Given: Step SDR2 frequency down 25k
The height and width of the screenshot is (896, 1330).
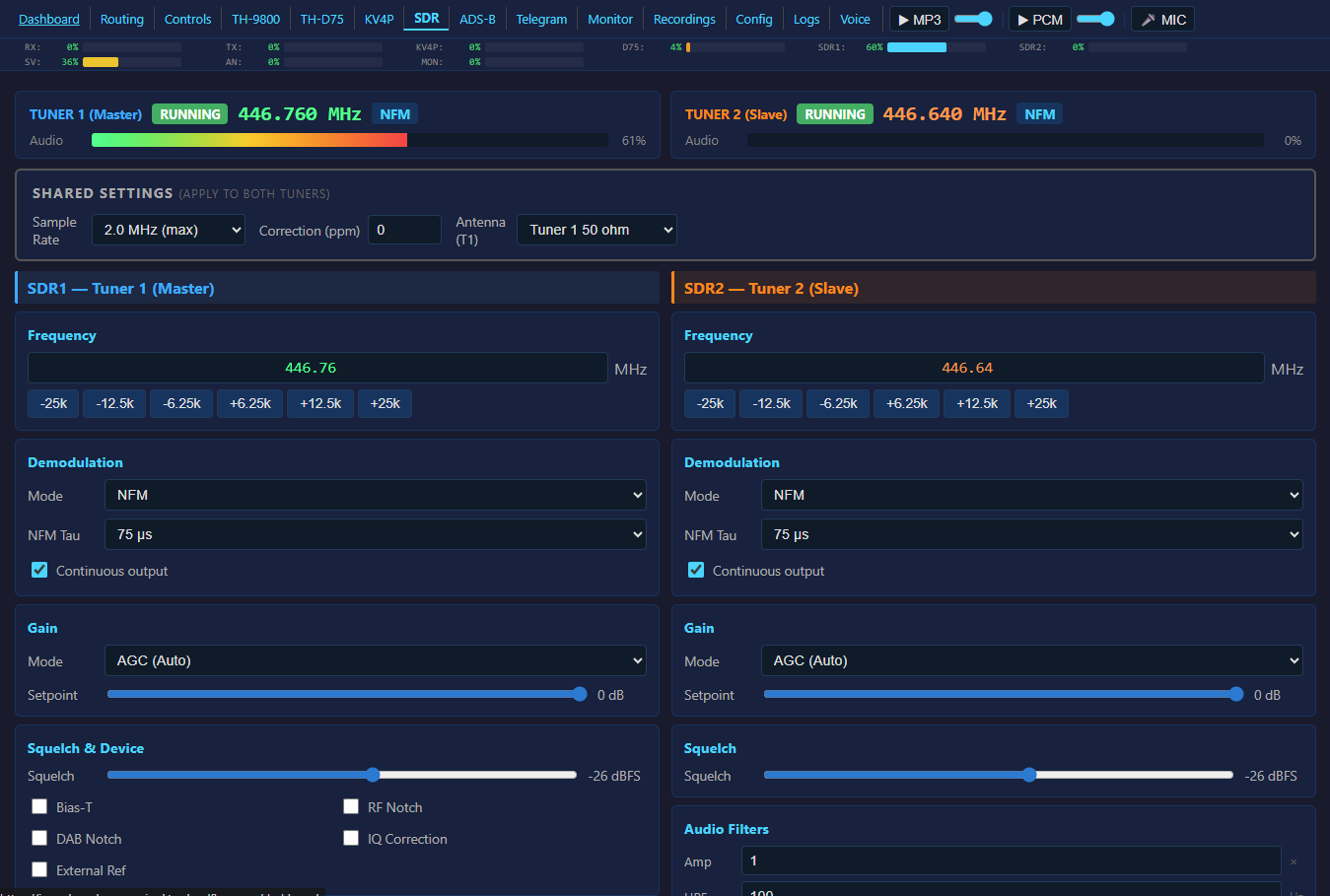Looking at the screenshot, I should coord(710,403).
